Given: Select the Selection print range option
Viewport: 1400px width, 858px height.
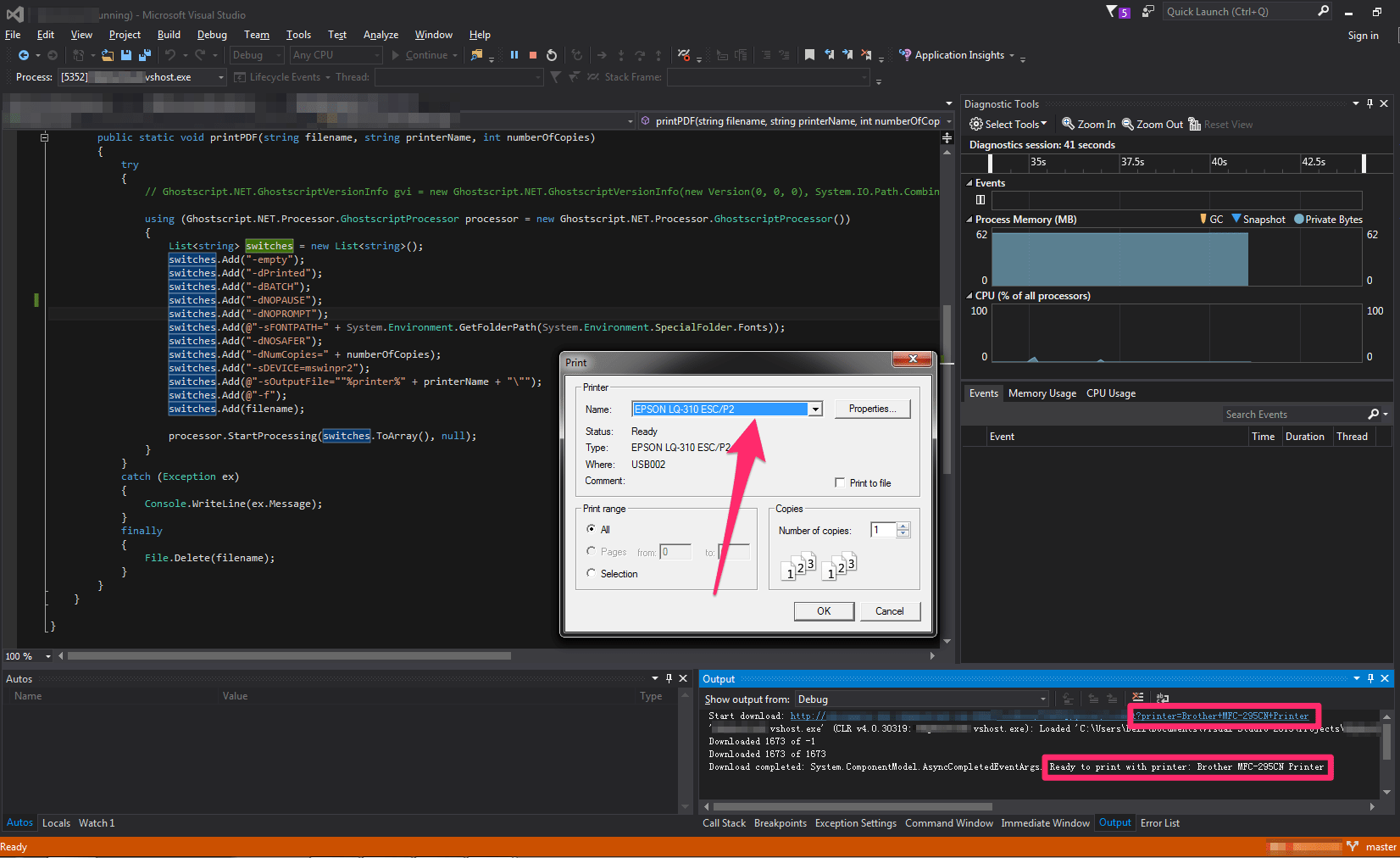Looking at the screenshot, I should pos(592,573).
